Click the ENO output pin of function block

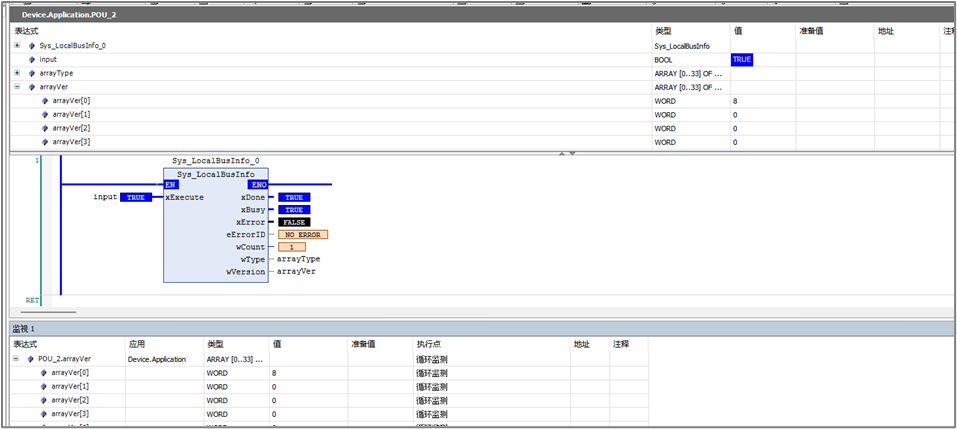coord(256,184)
